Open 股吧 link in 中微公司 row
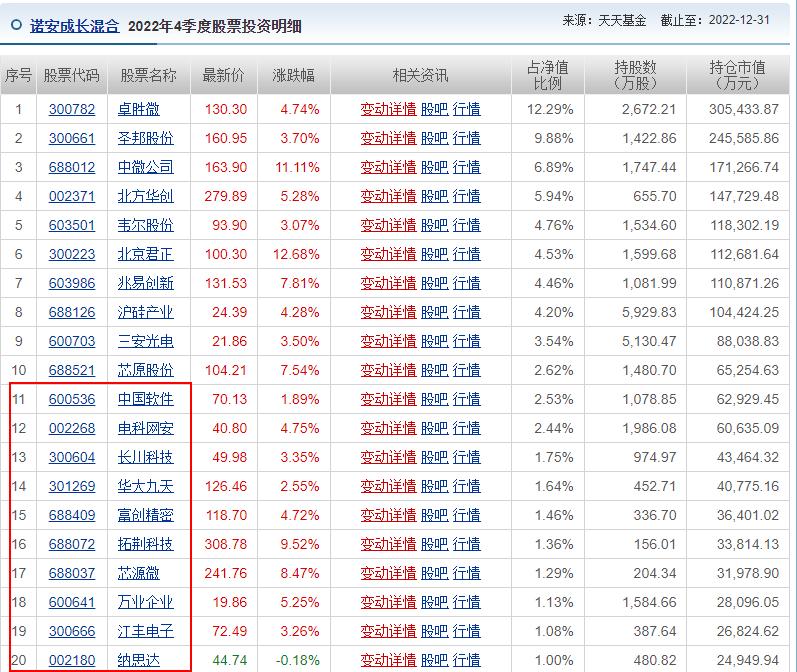 click(435, 167)
